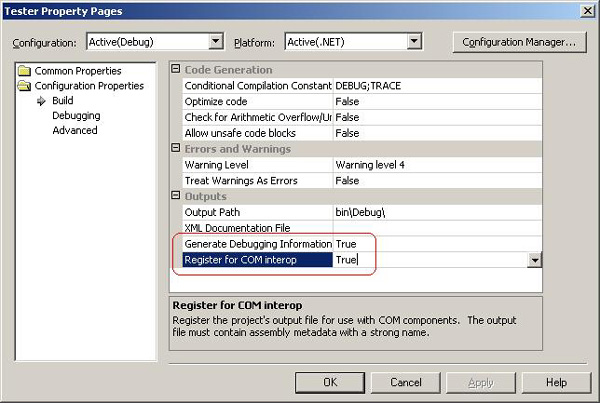Click the Outputs category header
Viewport: 600px width, 403px height.
coord(205,196)
